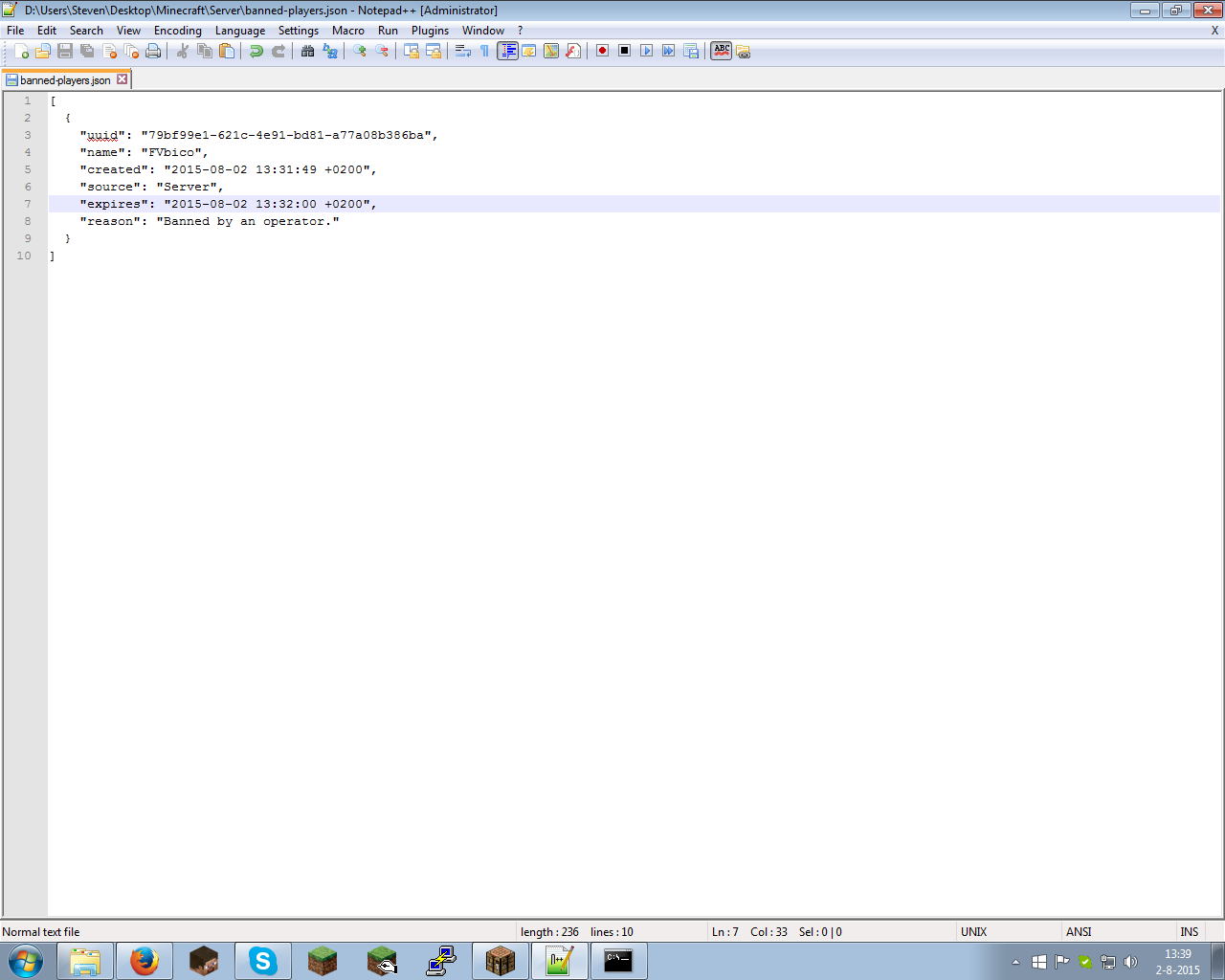Open the View menu
Screen dimensions: 1225x980
click(128, 31)
